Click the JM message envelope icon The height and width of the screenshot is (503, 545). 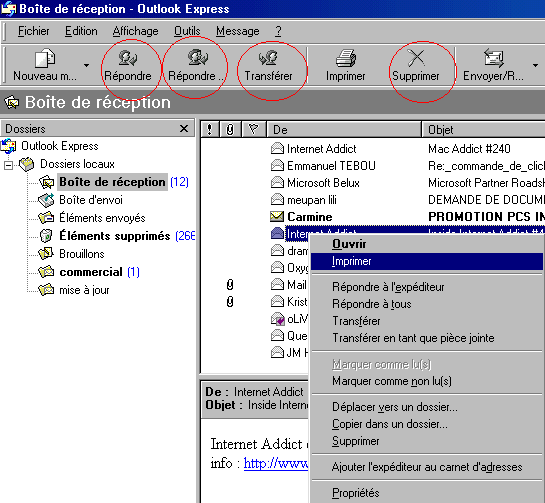pyautogui.click(x=277, y=353)
